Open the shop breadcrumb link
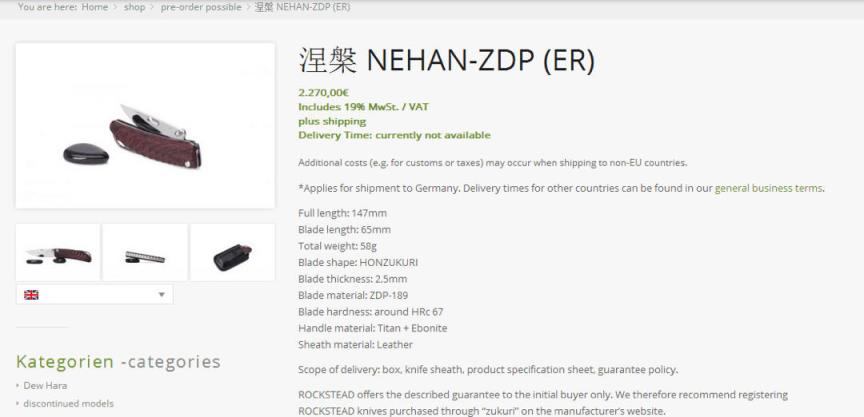 point(134,7)
